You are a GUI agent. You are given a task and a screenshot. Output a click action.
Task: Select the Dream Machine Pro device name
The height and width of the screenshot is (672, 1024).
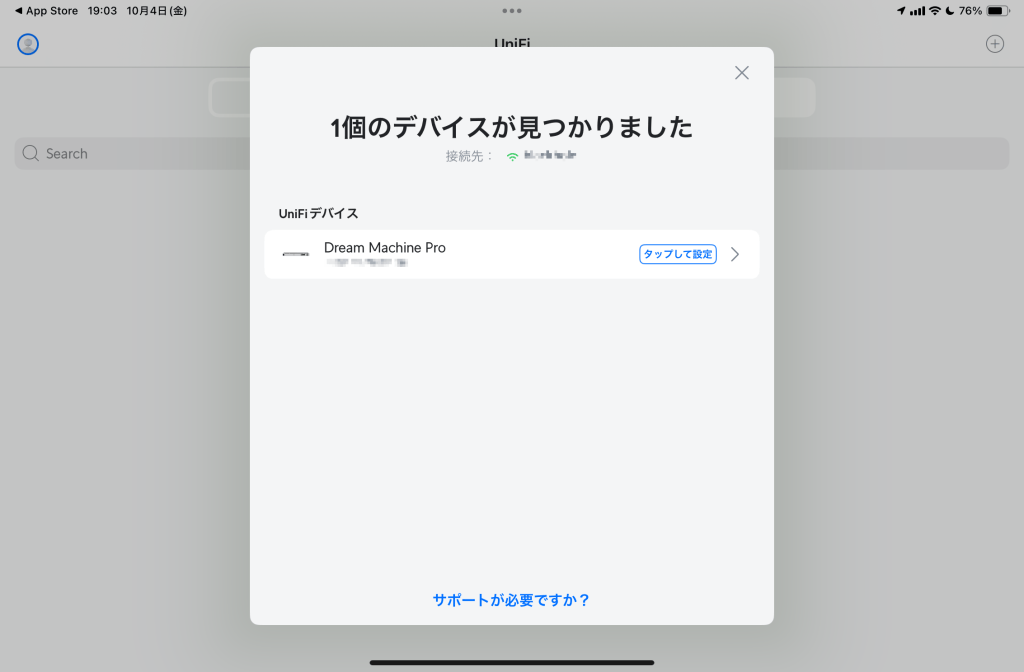click(385, 248)
